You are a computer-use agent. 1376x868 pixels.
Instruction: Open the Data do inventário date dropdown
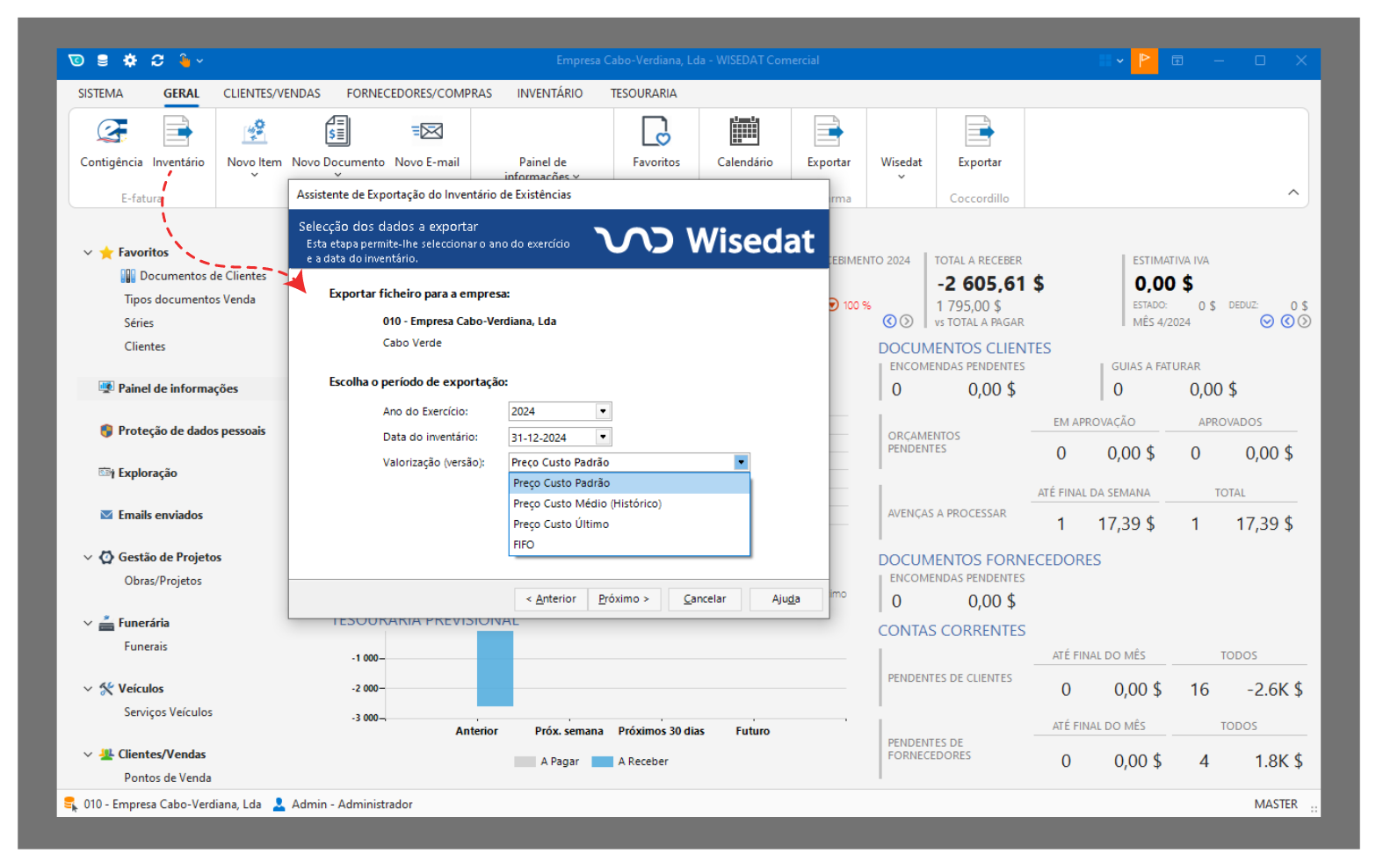pos(603,437)
